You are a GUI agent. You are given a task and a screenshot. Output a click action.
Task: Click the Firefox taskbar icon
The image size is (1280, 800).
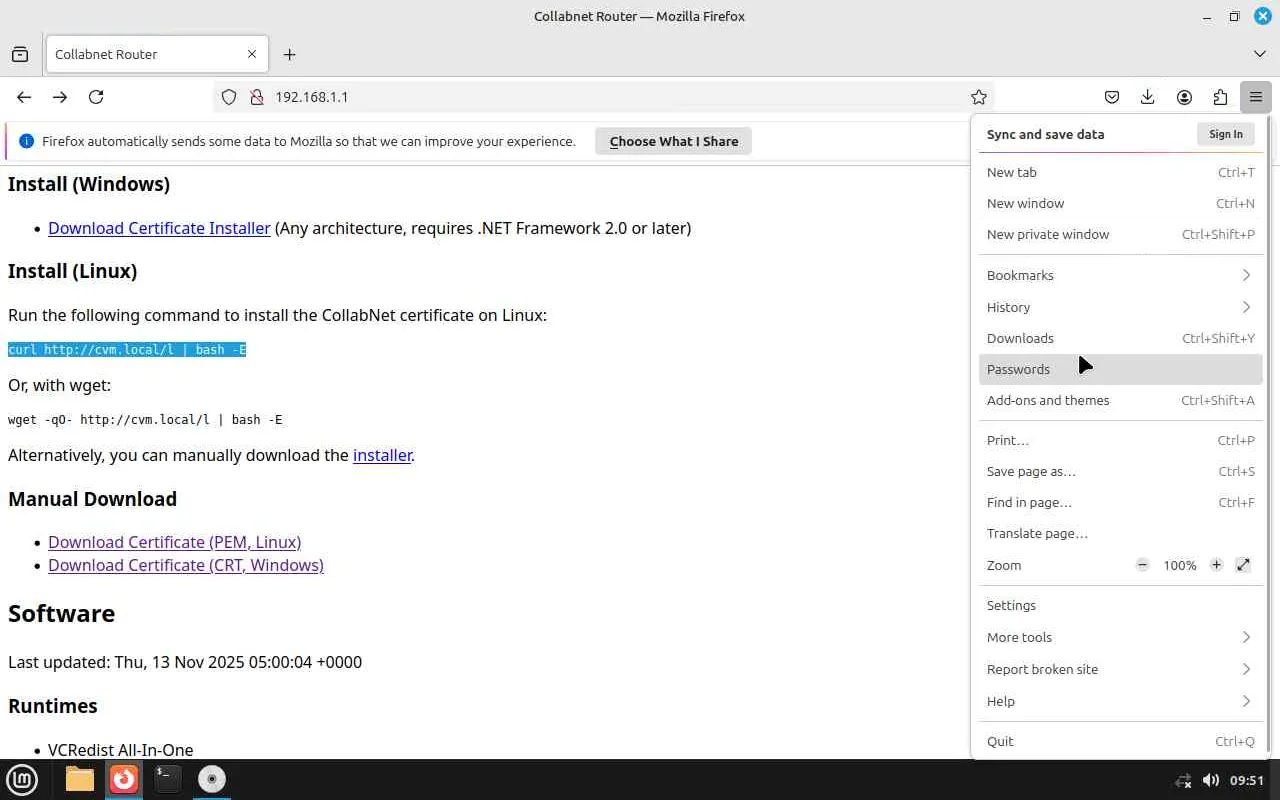124,779
